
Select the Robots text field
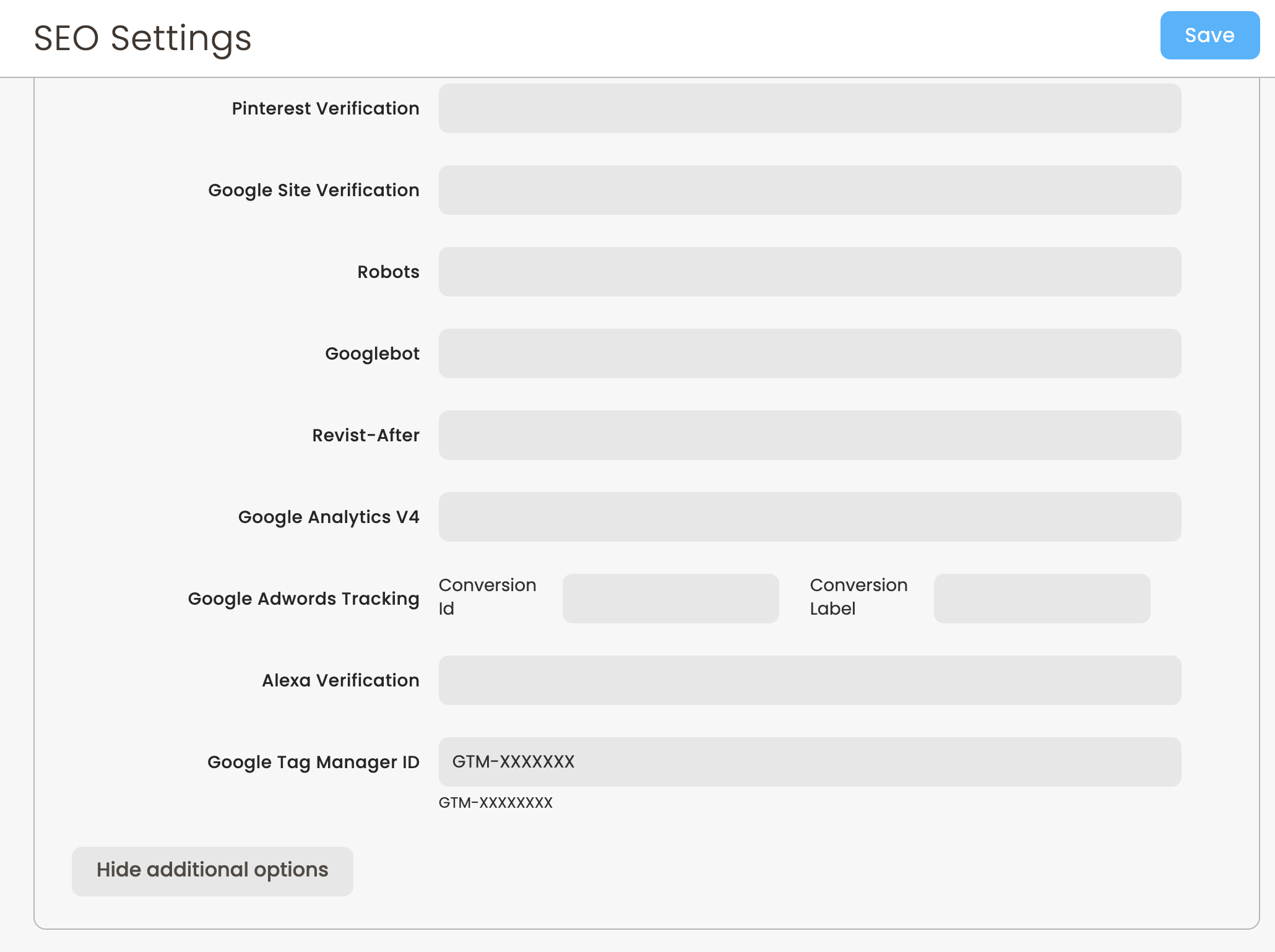[x=809, y=272]
